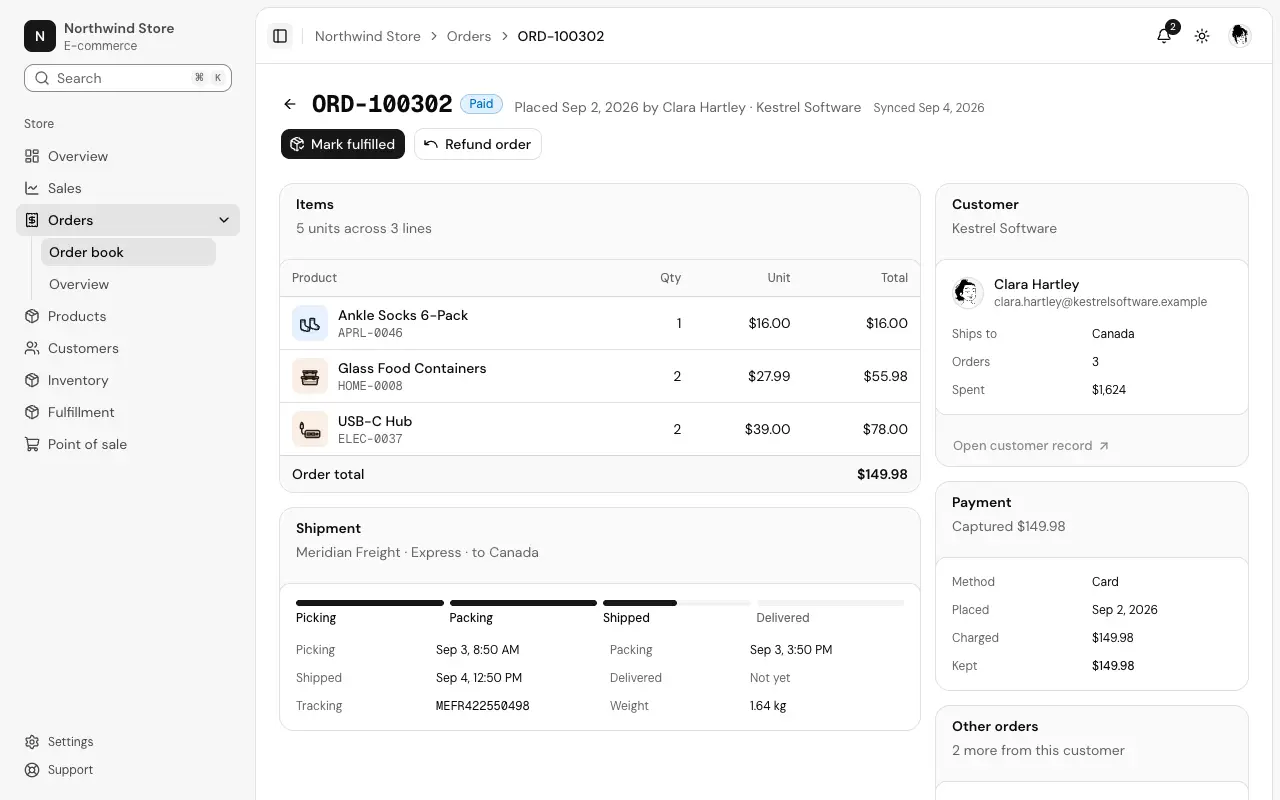Open the Products menu item
Viewport: 1280px width, 800px height.
tap(128, 316)
